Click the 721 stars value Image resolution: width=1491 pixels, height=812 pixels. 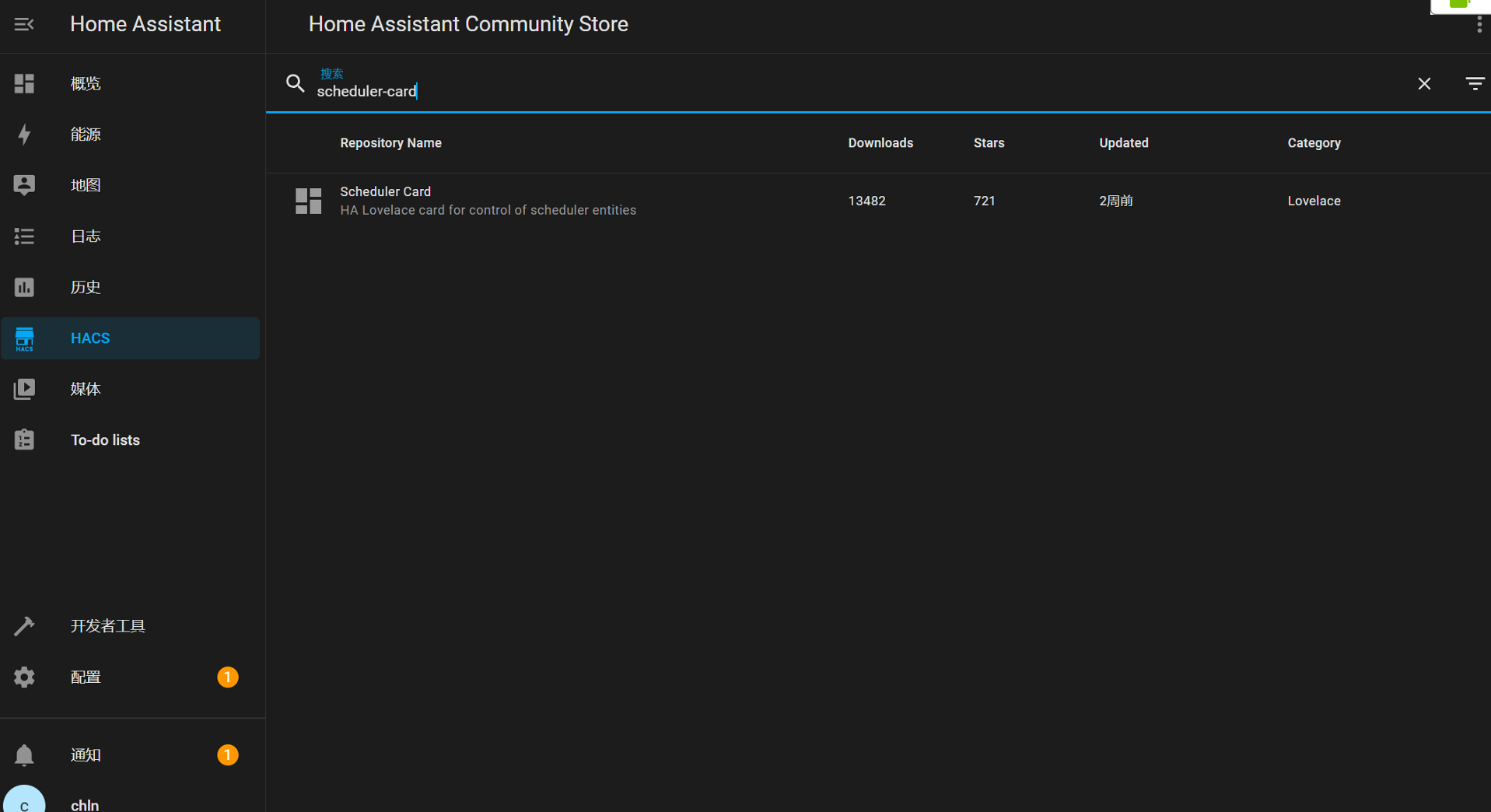pos(984,201)
